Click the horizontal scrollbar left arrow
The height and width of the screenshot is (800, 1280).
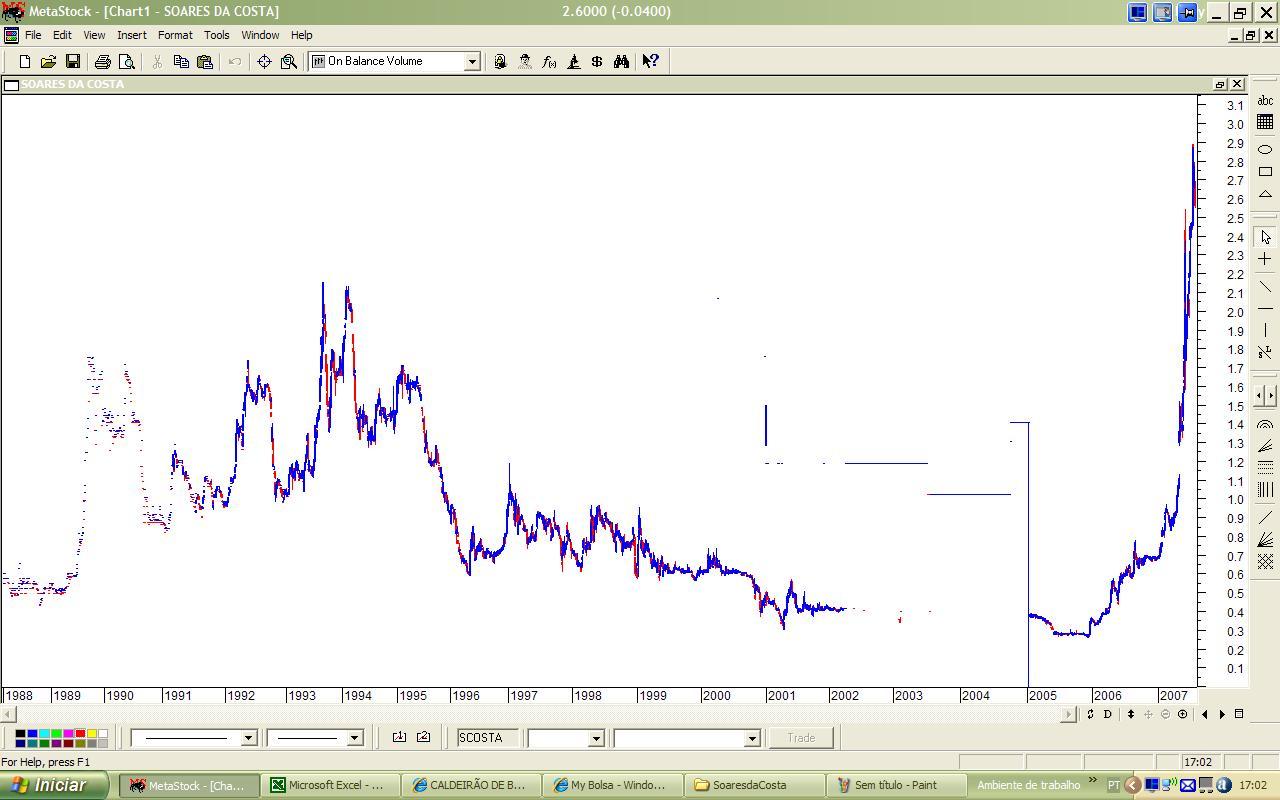tap(7, 714)
